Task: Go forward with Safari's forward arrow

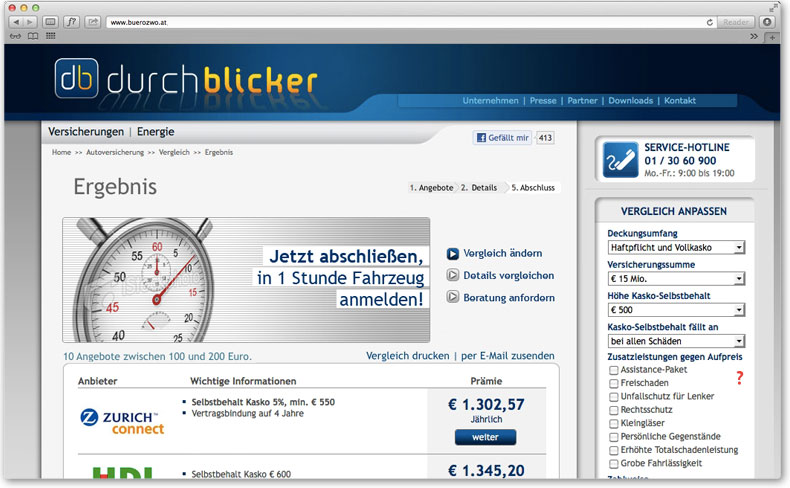Action: click(x=30, y=22)
